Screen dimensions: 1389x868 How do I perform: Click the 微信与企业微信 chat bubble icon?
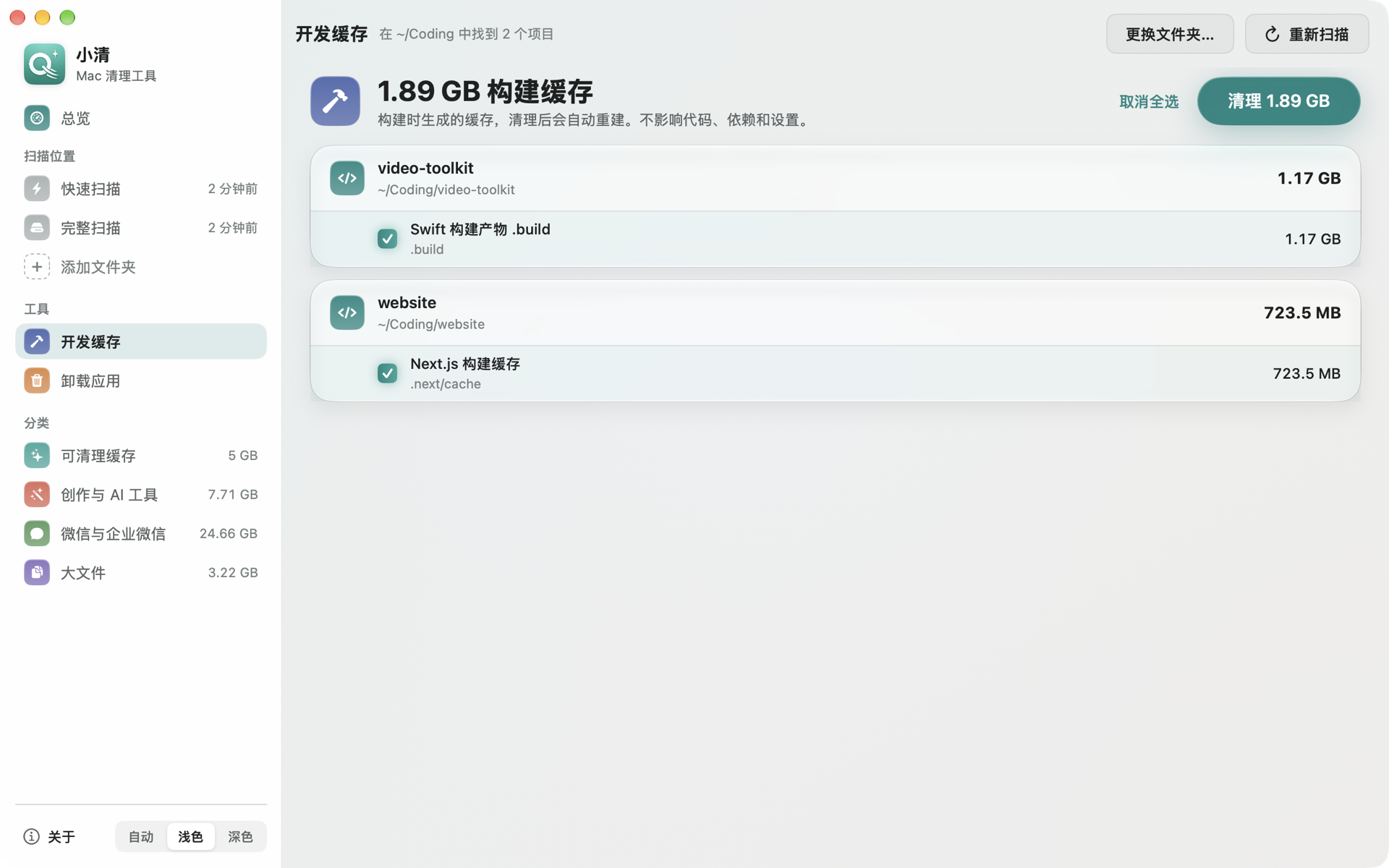(x=37, y=534)
